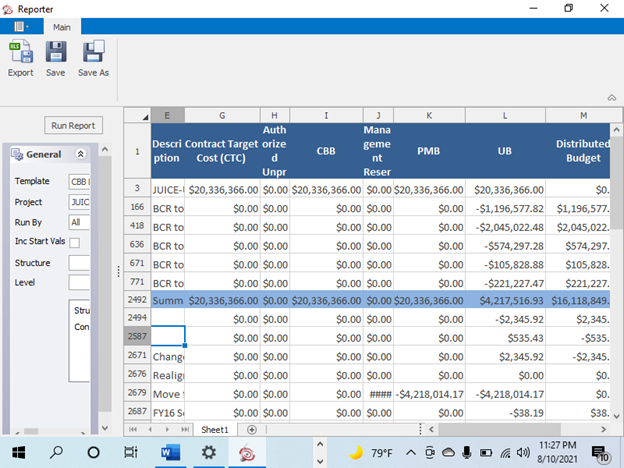Viewport: 624px width, 468px height.
Task: Click the Level input field
Action: click(x=80, y=283)
